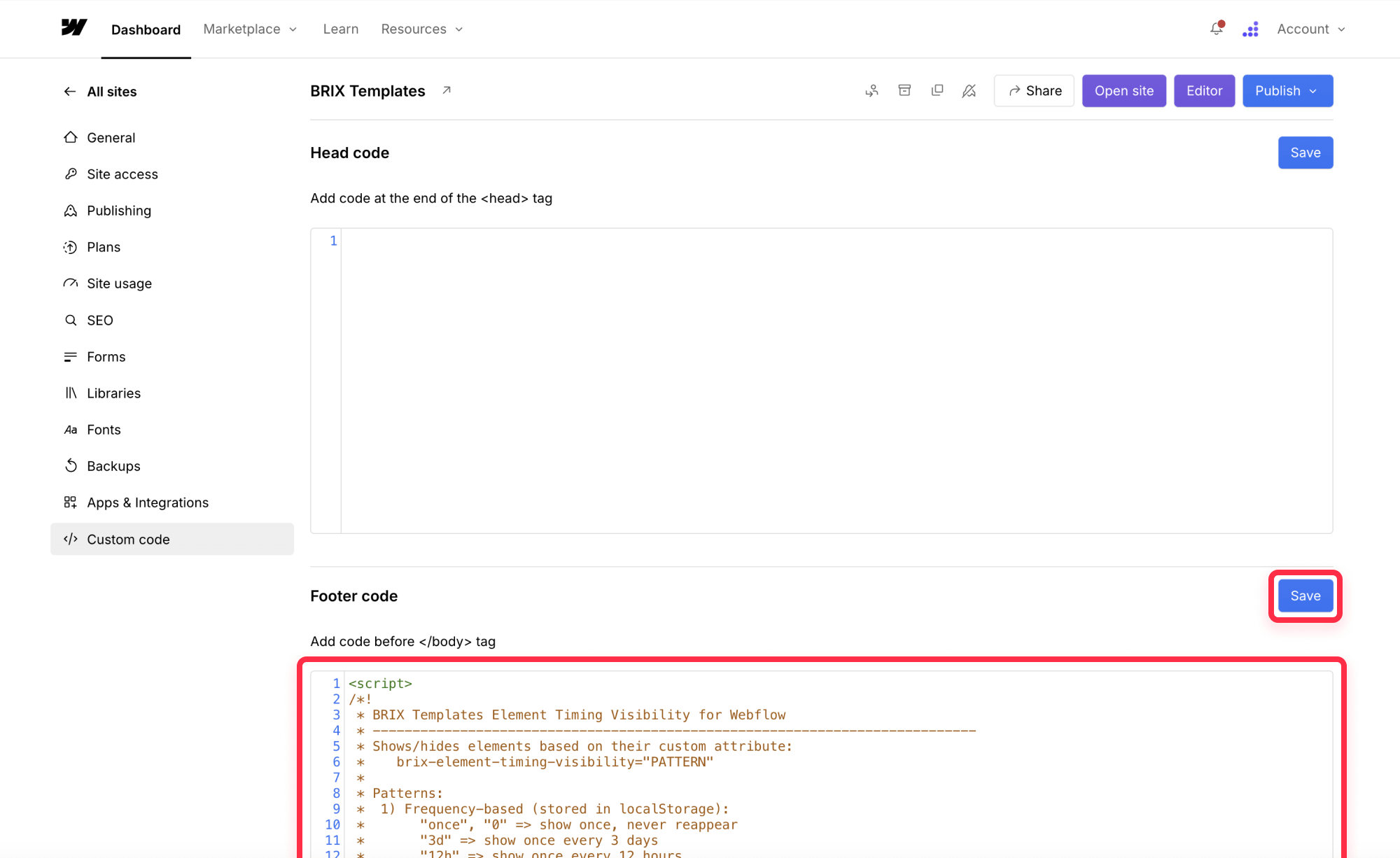The width and height of the screenshot is (1400, 858).
Task: Click the BRIX Templates site title
Action: pos(367,91)
